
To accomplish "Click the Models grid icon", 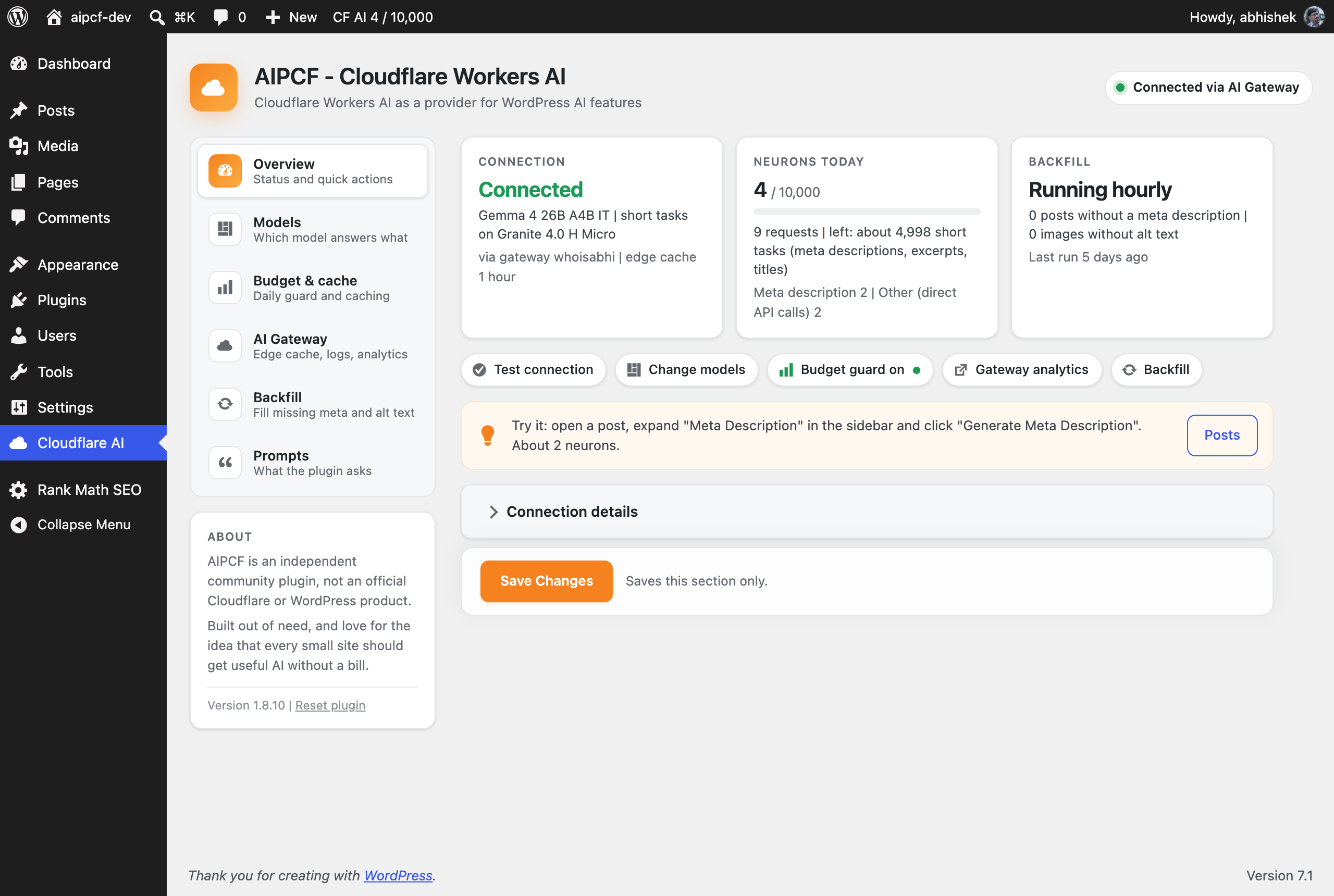I will (225, 229).
